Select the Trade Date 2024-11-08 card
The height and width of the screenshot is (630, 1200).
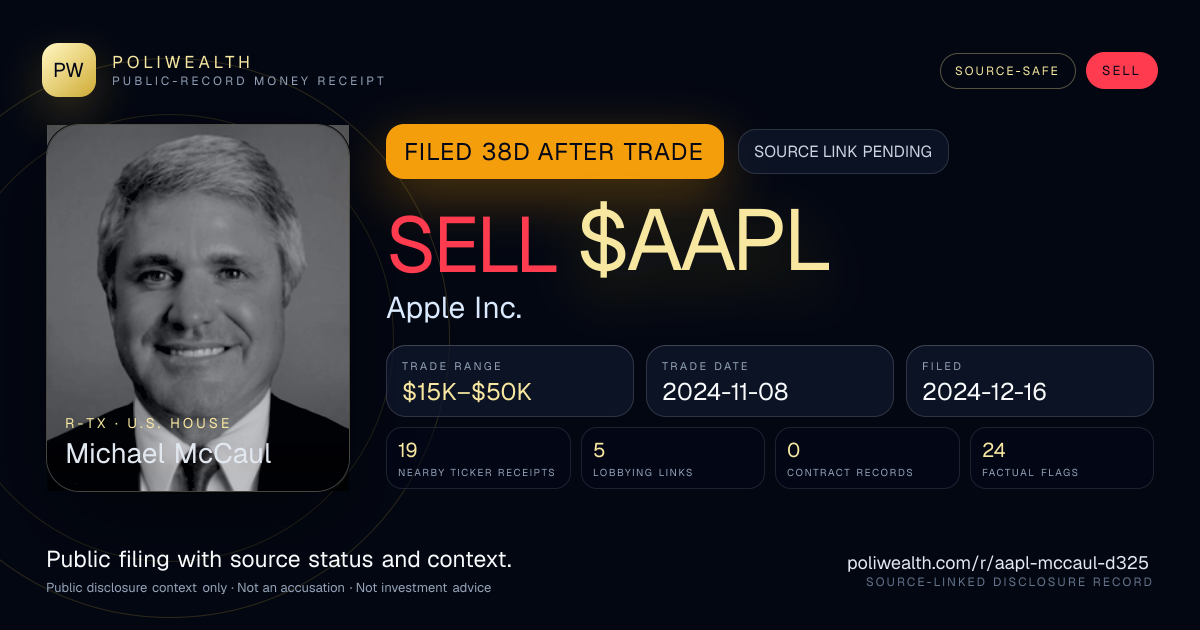coord(770,381)
